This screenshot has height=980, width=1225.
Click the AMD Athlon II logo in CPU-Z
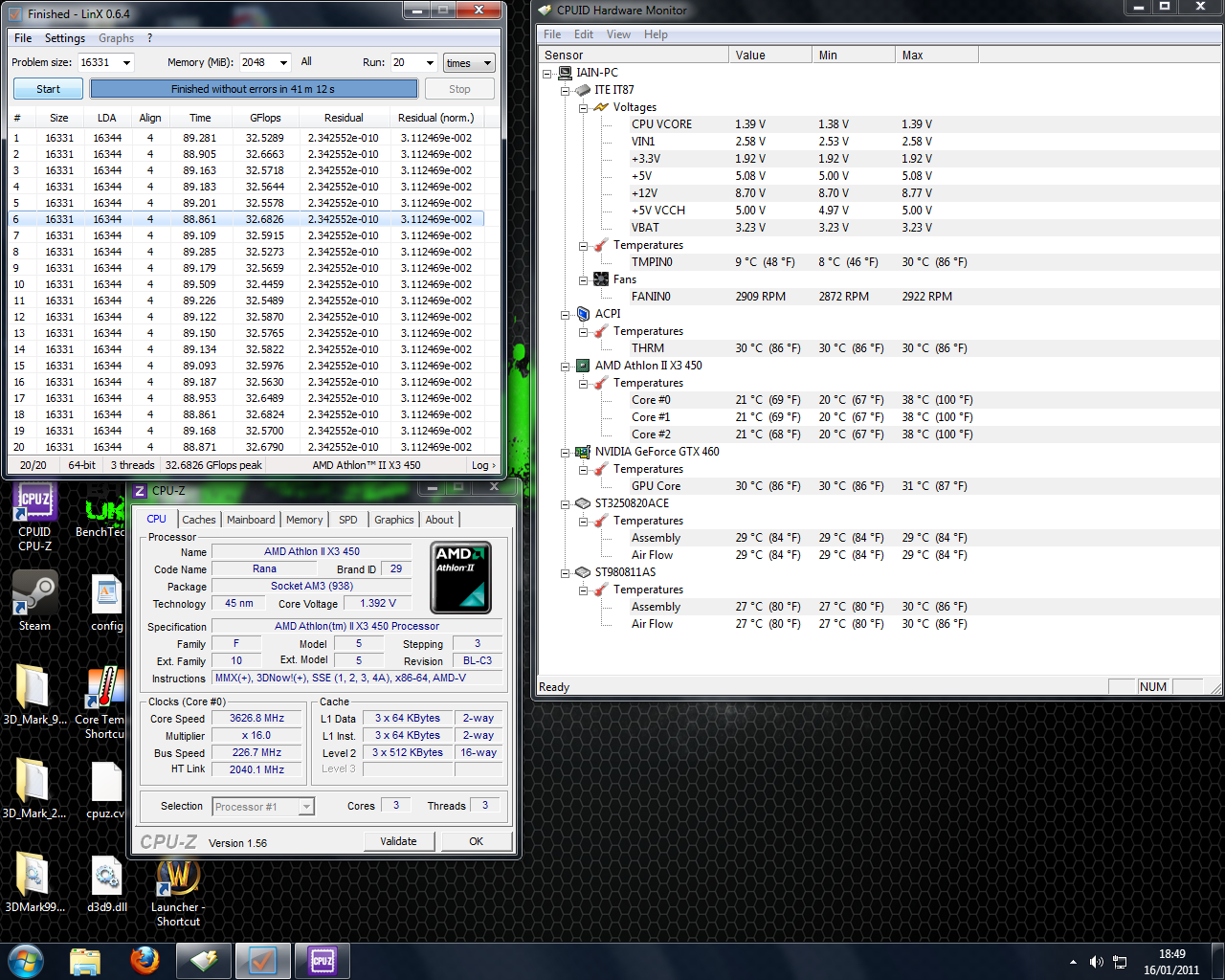tap(460, 578)
